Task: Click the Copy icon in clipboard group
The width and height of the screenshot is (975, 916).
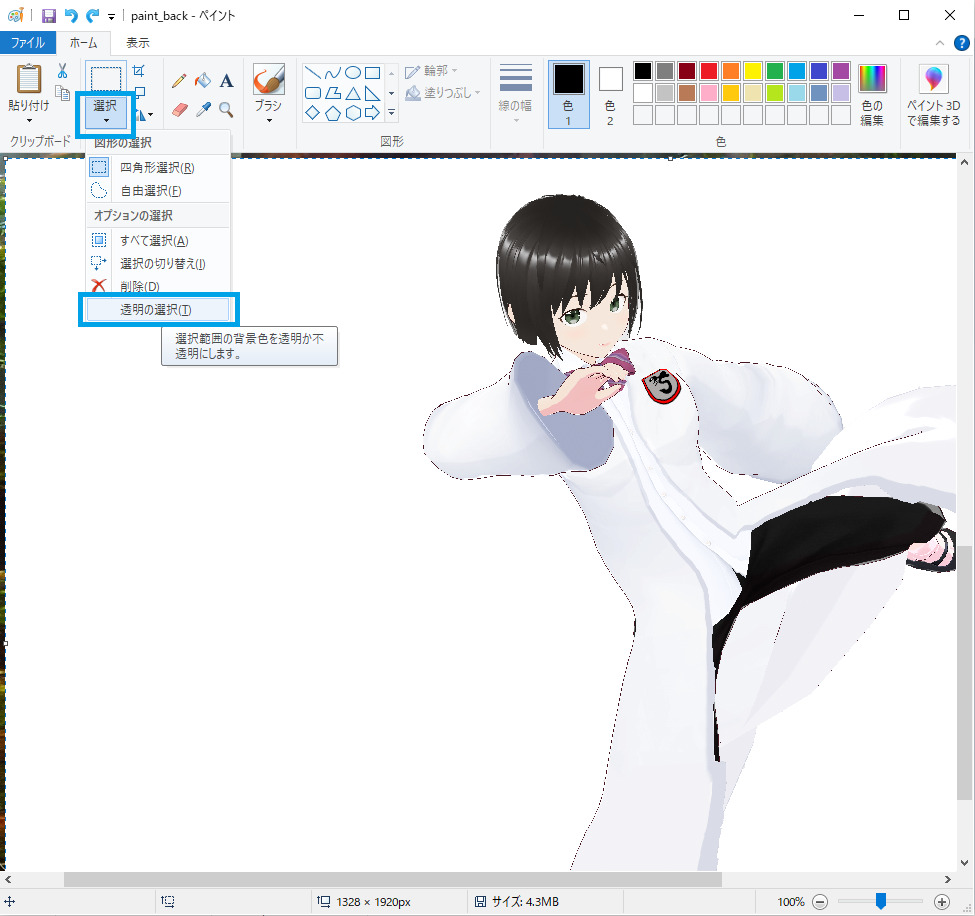Action: [x=62, y=93]
